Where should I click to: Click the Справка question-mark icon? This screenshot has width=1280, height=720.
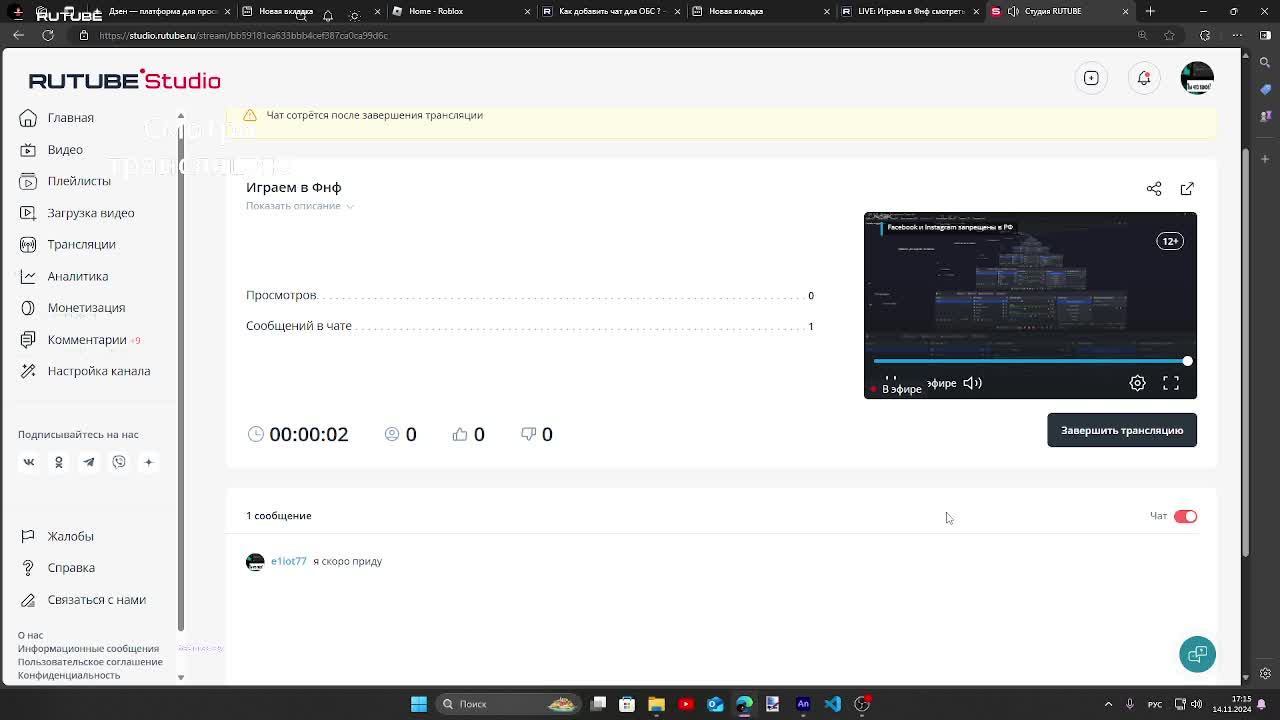coord(28,568)
